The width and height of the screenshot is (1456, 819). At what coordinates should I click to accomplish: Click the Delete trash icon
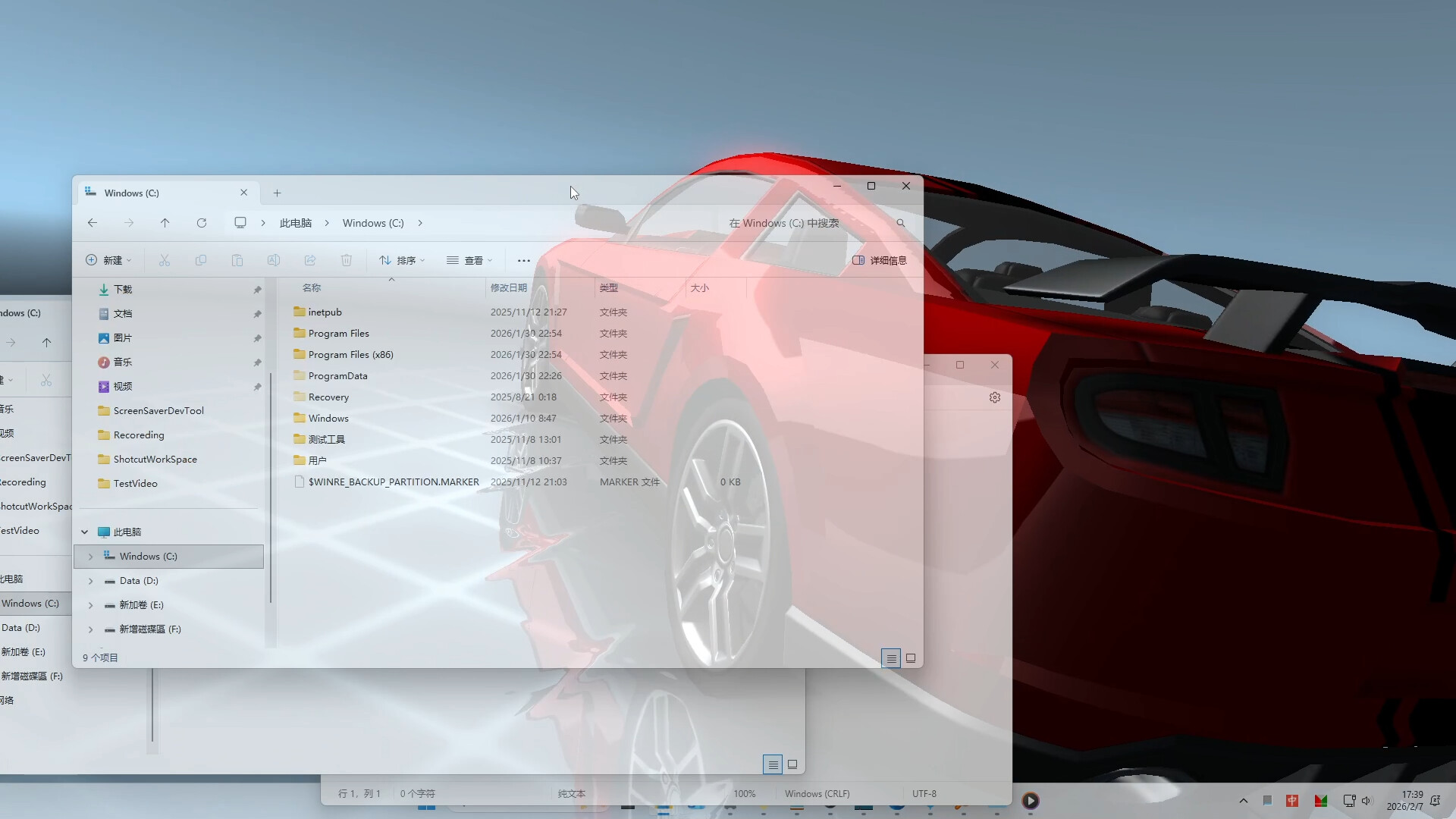[347, 260]
